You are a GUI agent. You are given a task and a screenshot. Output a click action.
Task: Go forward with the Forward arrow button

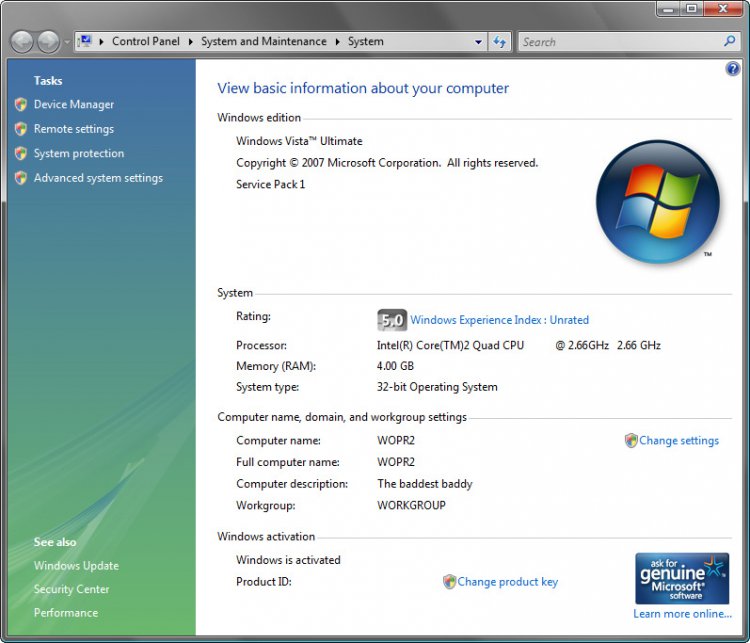pos(48,42)
